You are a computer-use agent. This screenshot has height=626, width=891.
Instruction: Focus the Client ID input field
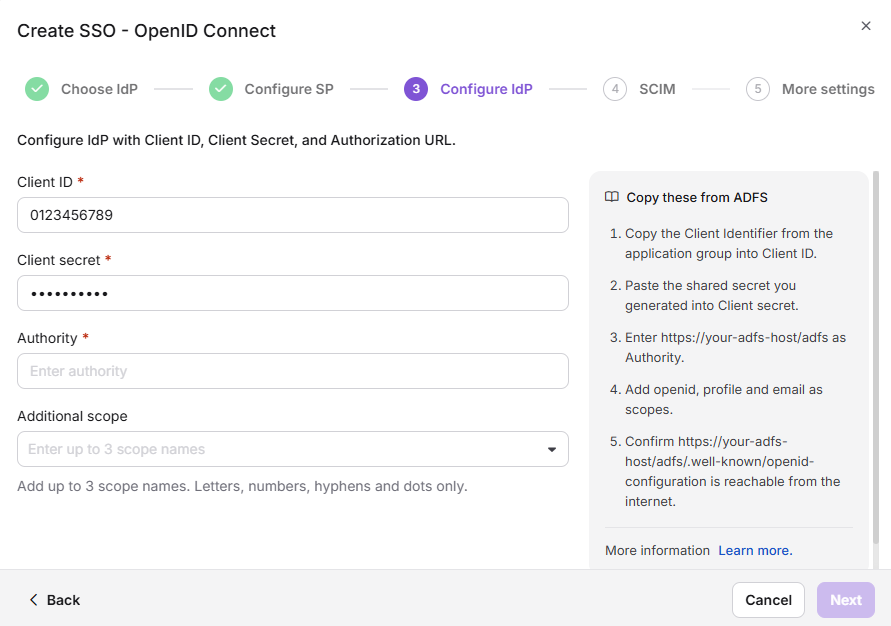coord(293,215)
